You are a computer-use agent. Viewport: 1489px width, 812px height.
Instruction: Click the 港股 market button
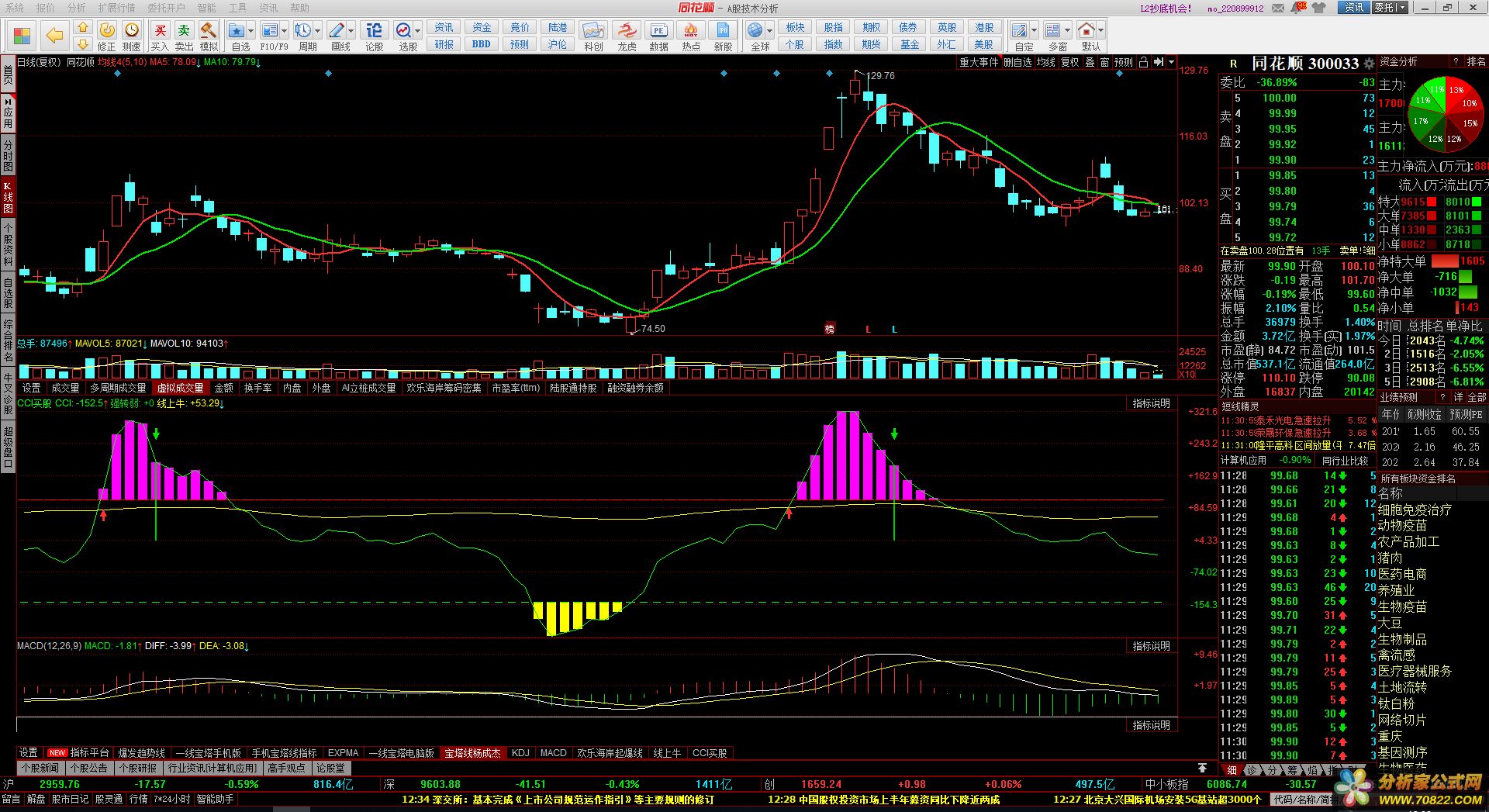click(984, 27)
